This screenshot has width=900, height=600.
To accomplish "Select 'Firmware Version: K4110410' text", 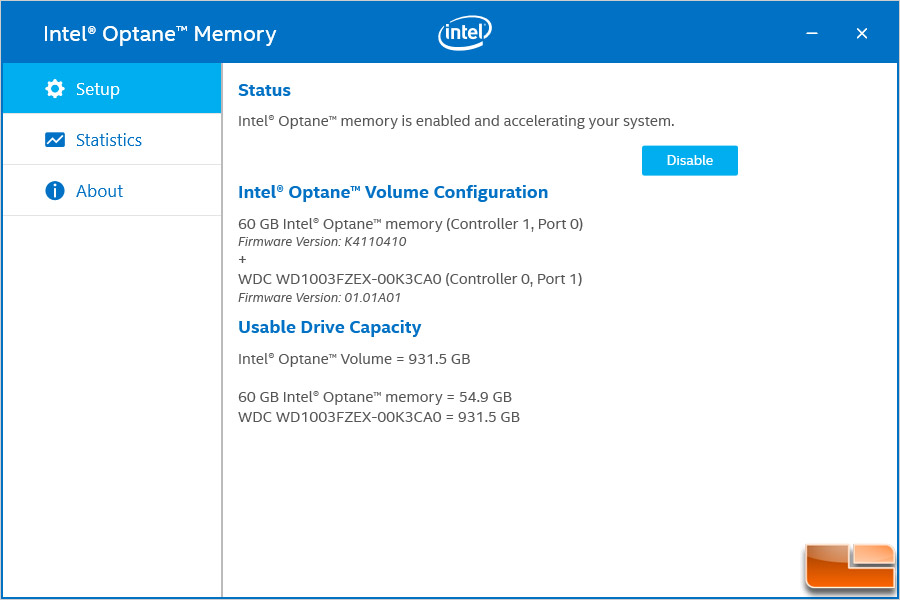I will (322, 242).
